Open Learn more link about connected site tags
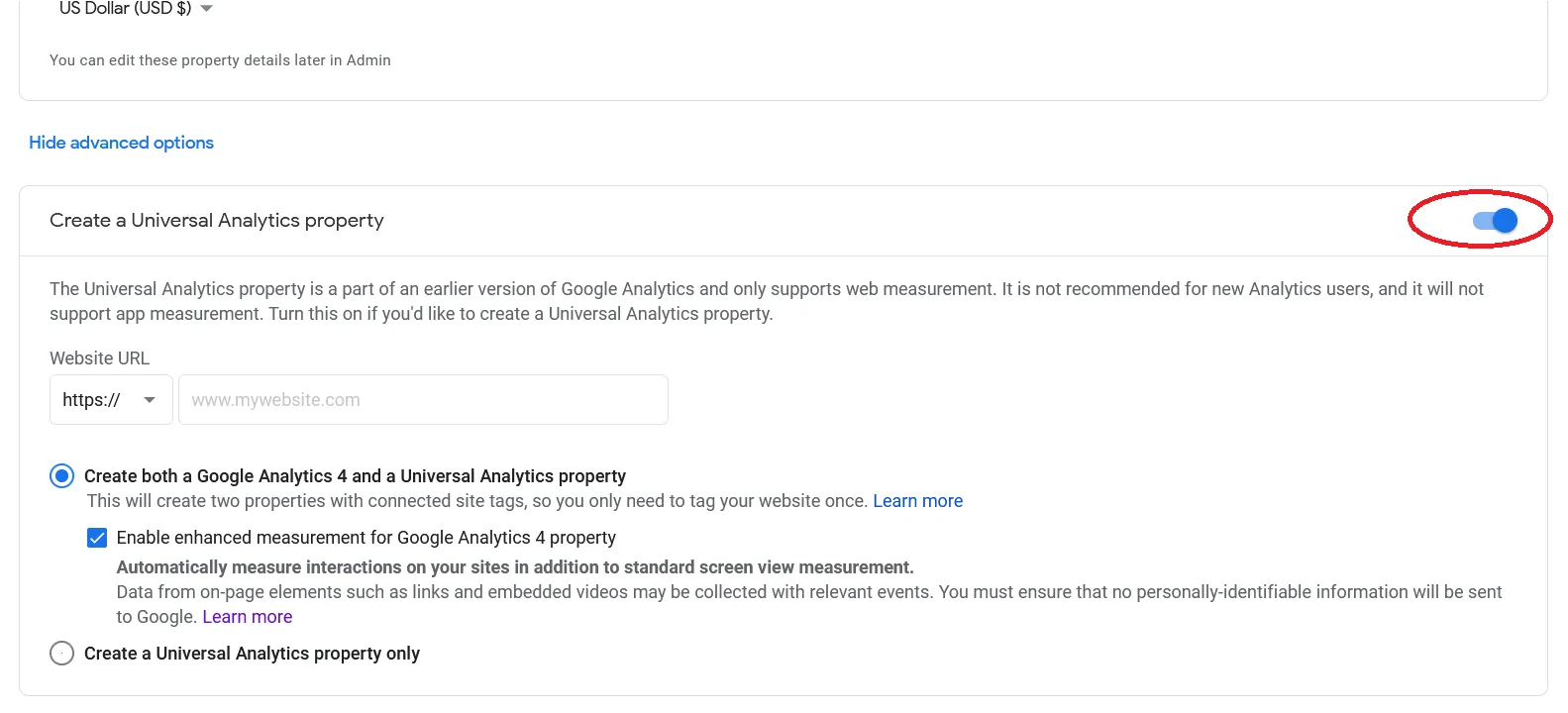1568x713 pixels. pyautogui.click(x=917, y=501)
